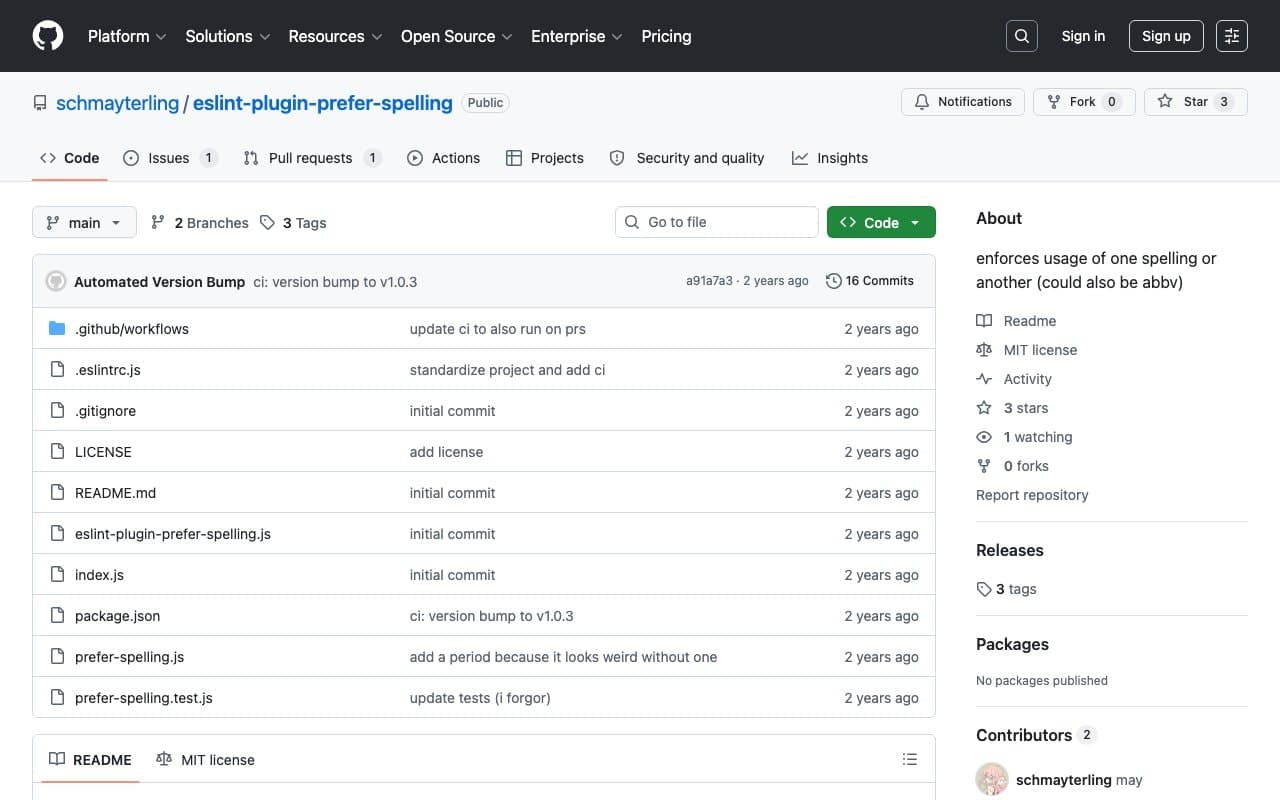This screenshot has height=800, width=1280.
Task: Click the book icon next to Readme
Action: [984, 321]
